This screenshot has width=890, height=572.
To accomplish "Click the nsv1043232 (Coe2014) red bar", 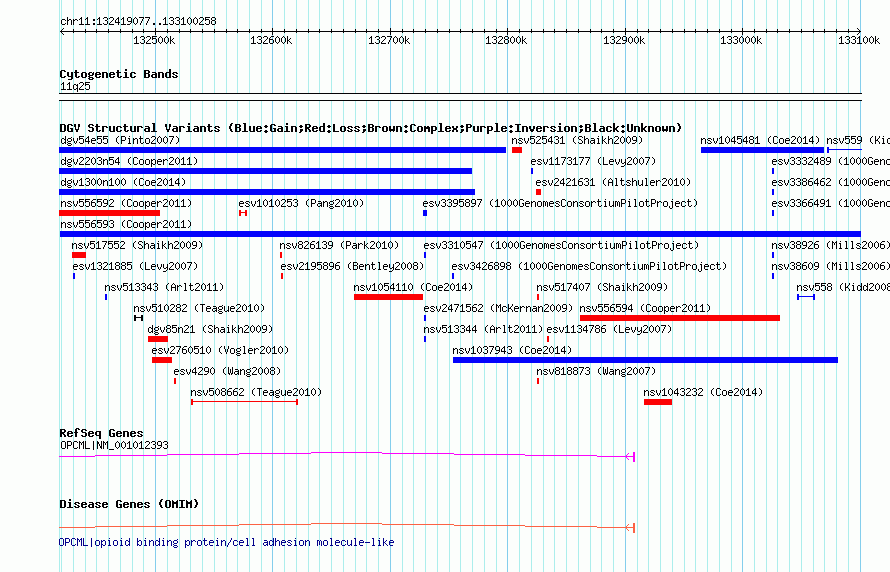I will [x=658, y=402].
